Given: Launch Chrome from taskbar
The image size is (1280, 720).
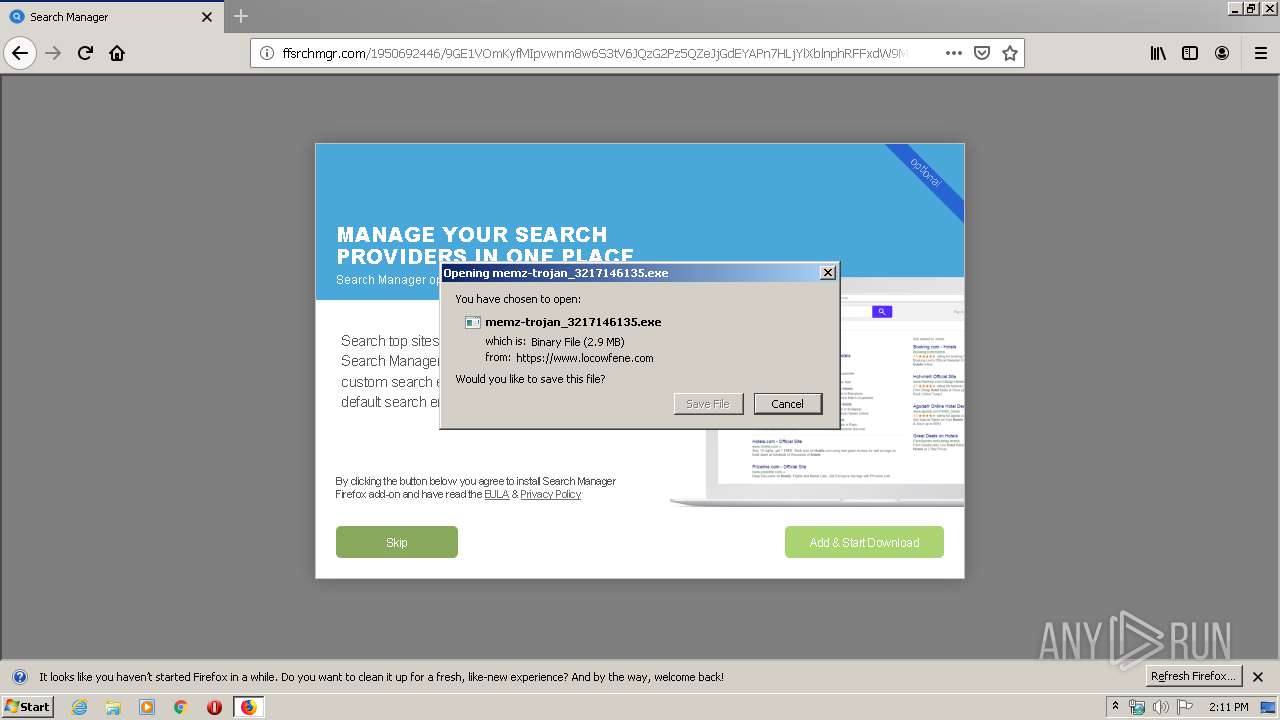Looking at the screenshot, I should [181, 707].
